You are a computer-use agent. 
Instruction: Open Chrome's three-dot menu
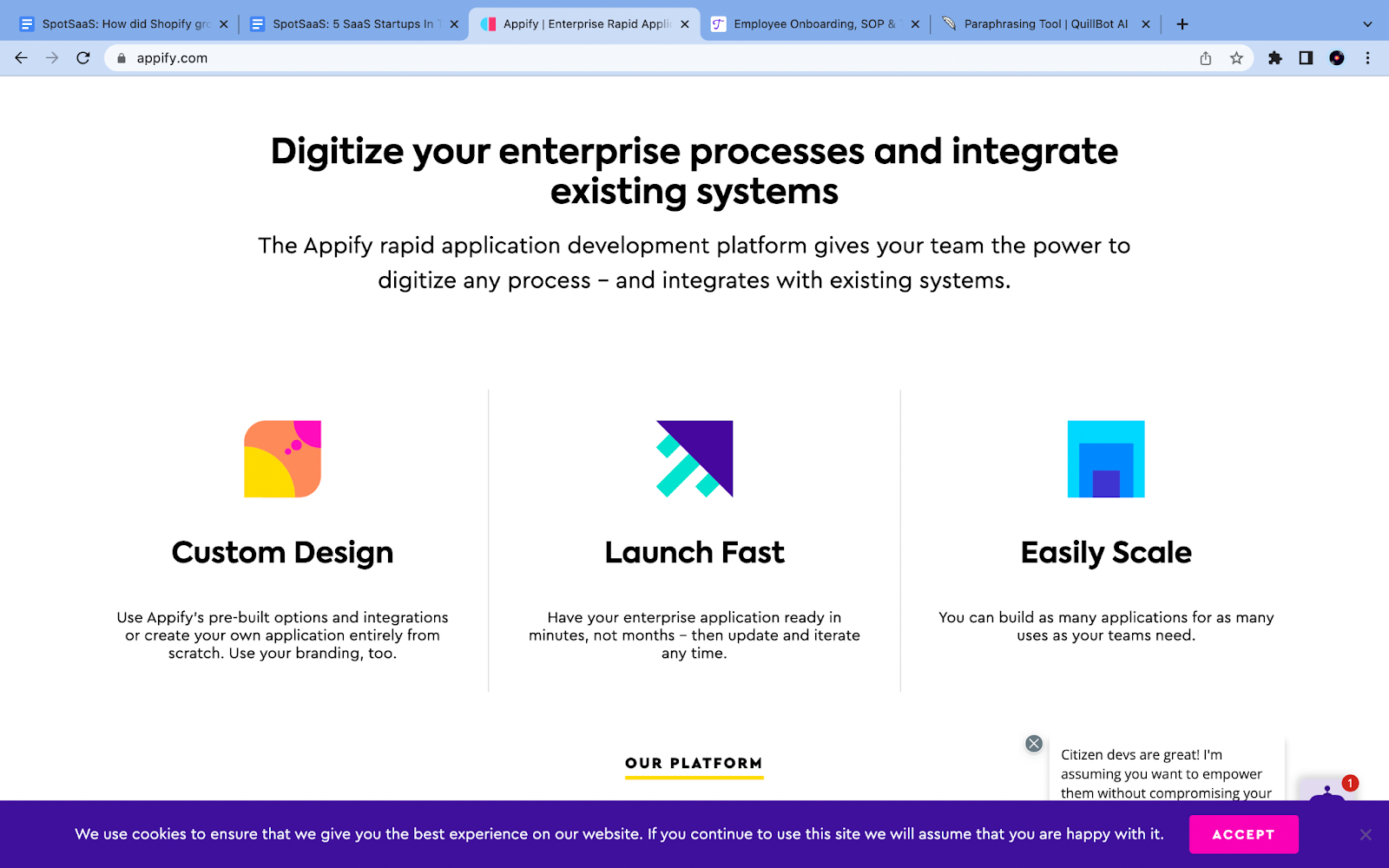pos(1368,58)
